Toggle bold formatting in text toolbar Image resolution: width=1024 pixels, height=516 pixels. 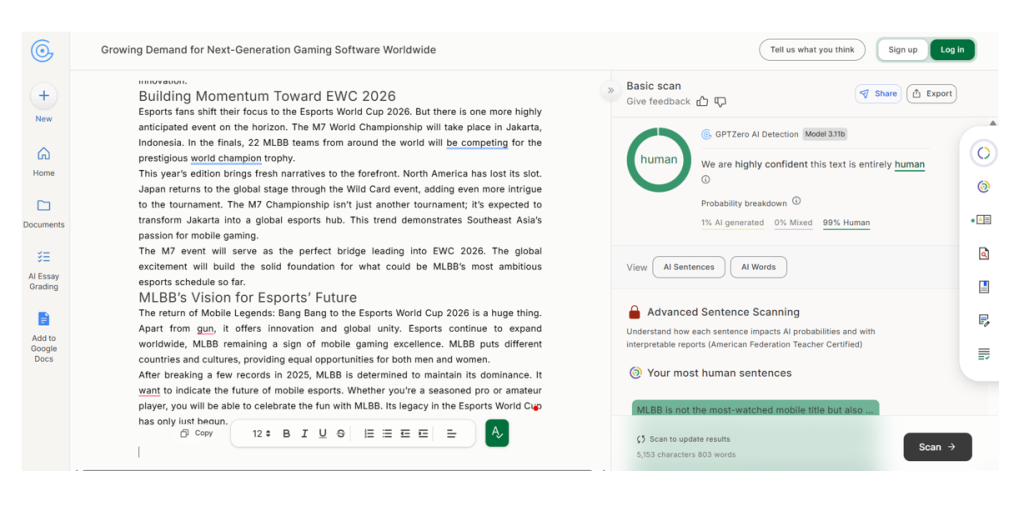coord(286,434)
